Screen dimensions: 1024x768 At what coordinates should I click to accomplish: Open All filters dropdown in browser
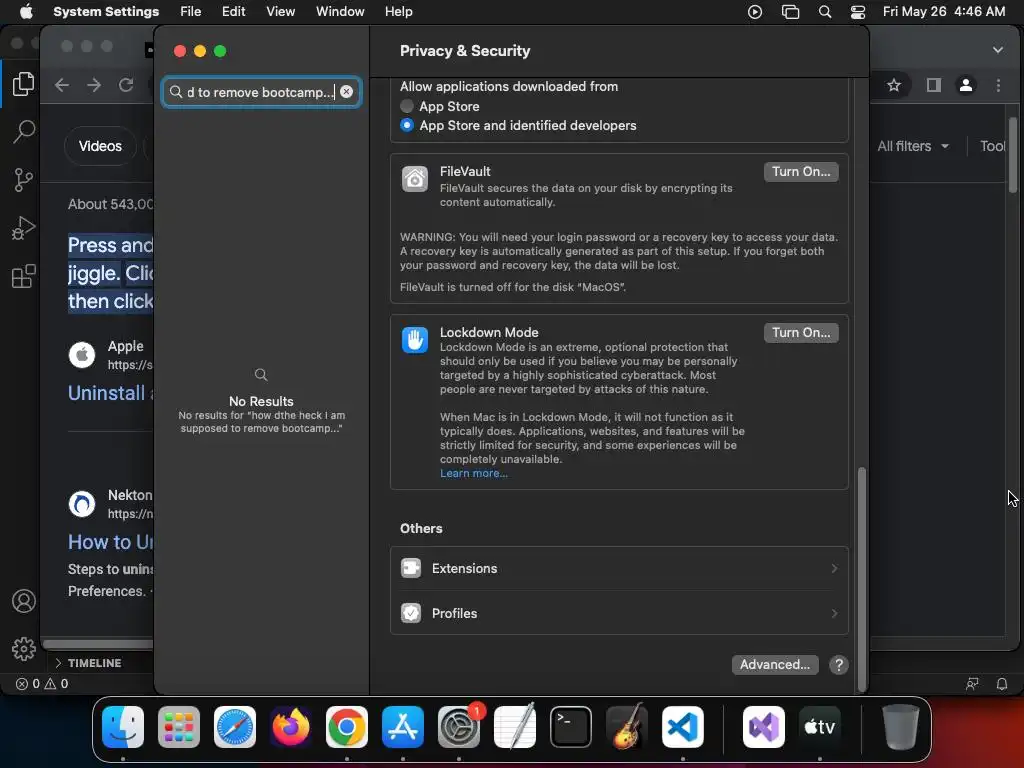(x=913, y=146)
